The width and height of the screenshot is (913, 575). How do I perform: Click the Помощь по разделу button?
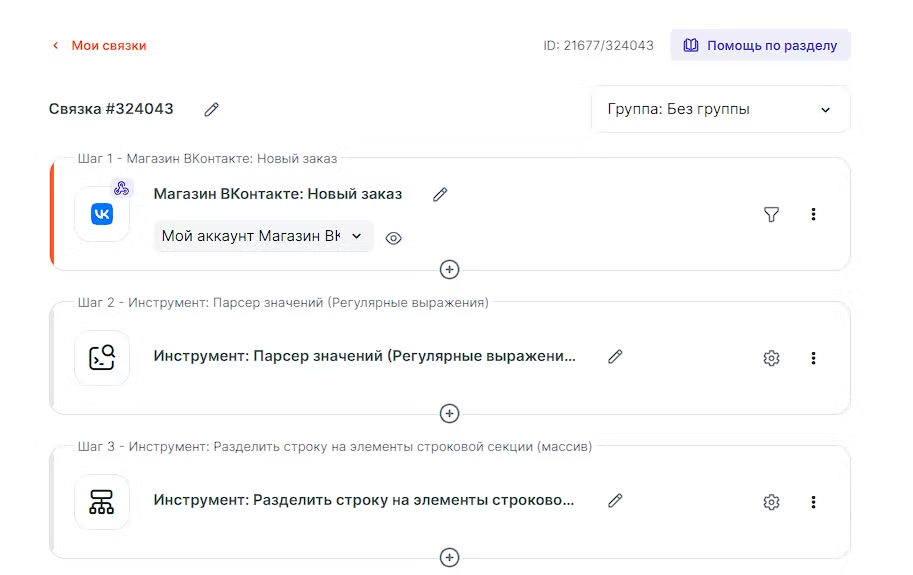(x=760, y=46)
